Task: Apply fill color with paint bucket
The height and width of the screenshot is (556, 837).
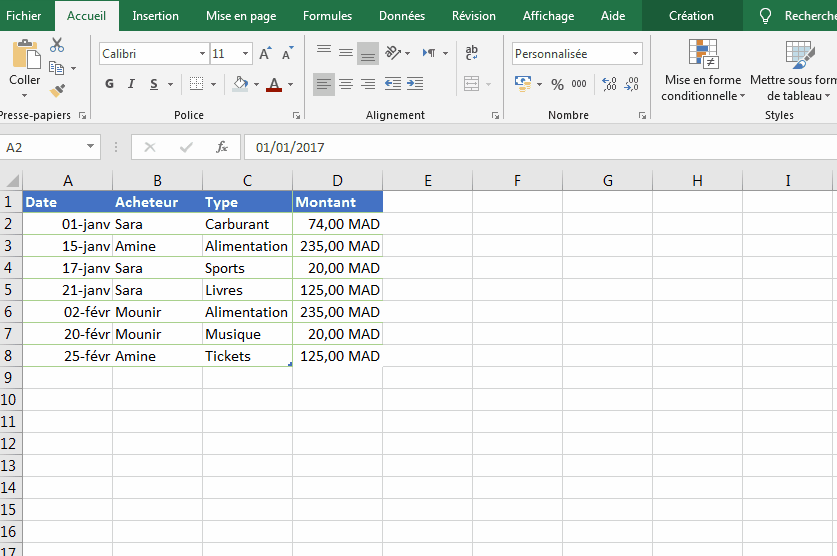Action: point(241,84)
